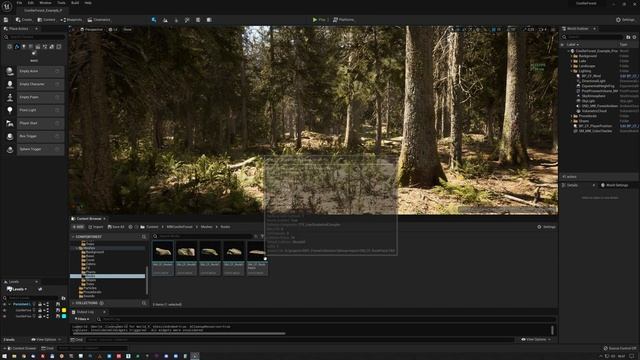Select Visual Effects category icon in Place Actors
This screenshot has width=640, height=360.
(45, 47)
